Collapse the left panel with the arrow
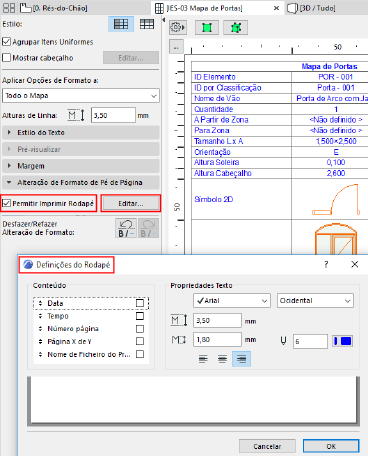The image size is (368, 456). point(164,20)
